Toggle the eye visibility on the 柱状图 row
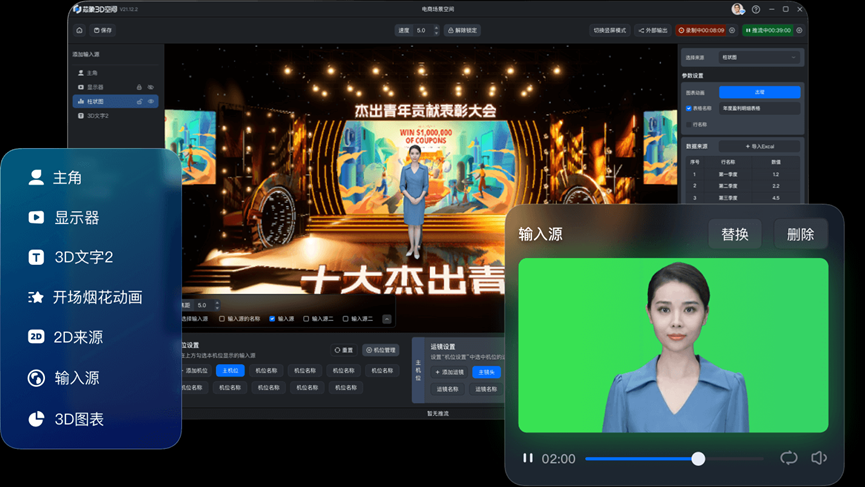Viewport: 865px width, 487px height. 151,101
